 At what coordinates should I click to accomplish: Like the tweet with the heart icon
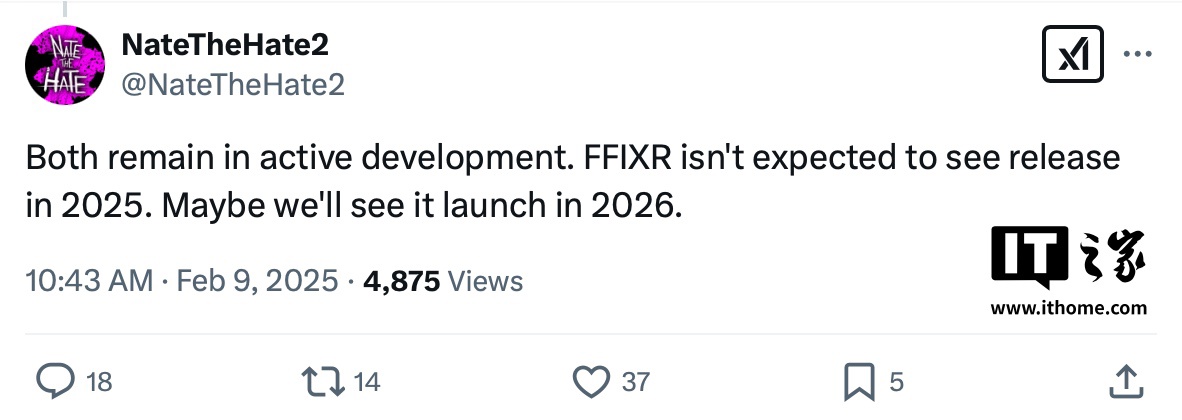point(591,380)
